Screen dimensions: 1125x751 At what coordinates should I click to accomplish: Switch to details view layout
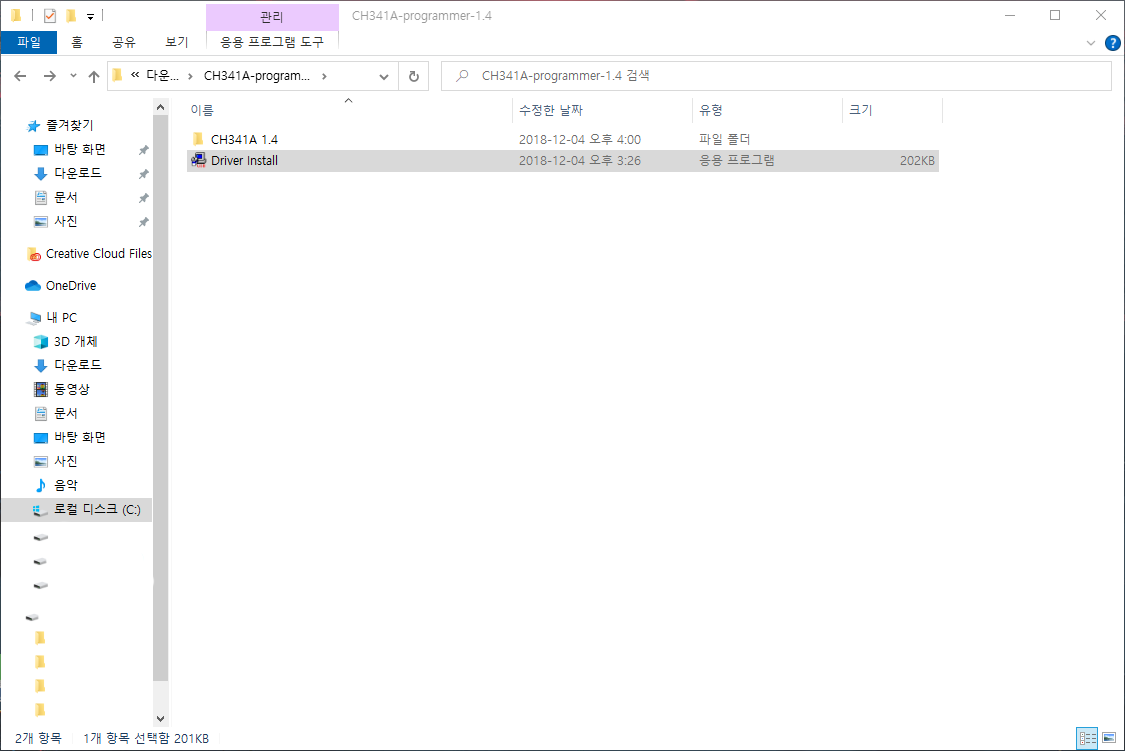pos(1087,738)
